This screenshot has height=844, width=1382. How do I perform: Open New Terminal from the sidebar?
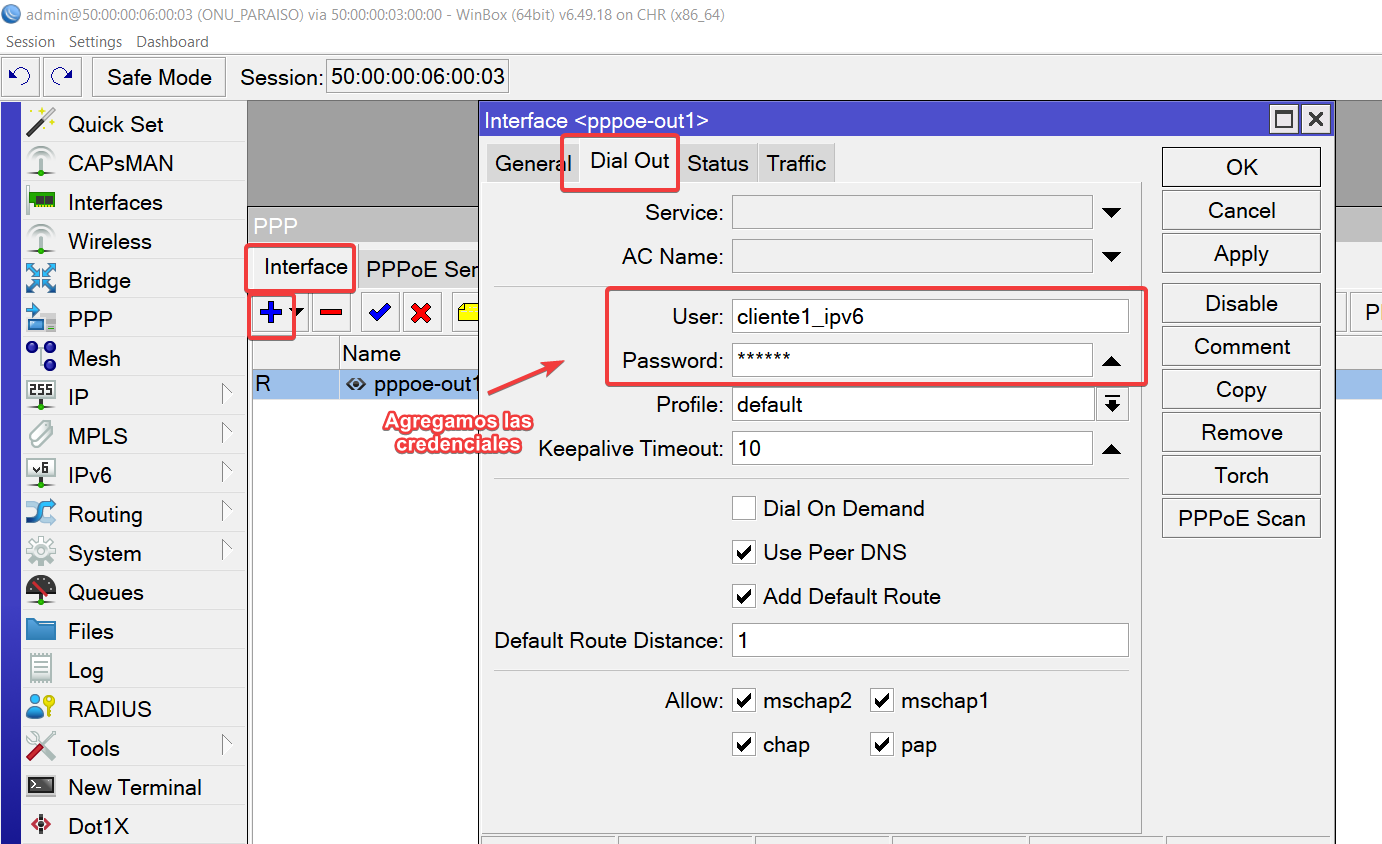click(134, 787)
